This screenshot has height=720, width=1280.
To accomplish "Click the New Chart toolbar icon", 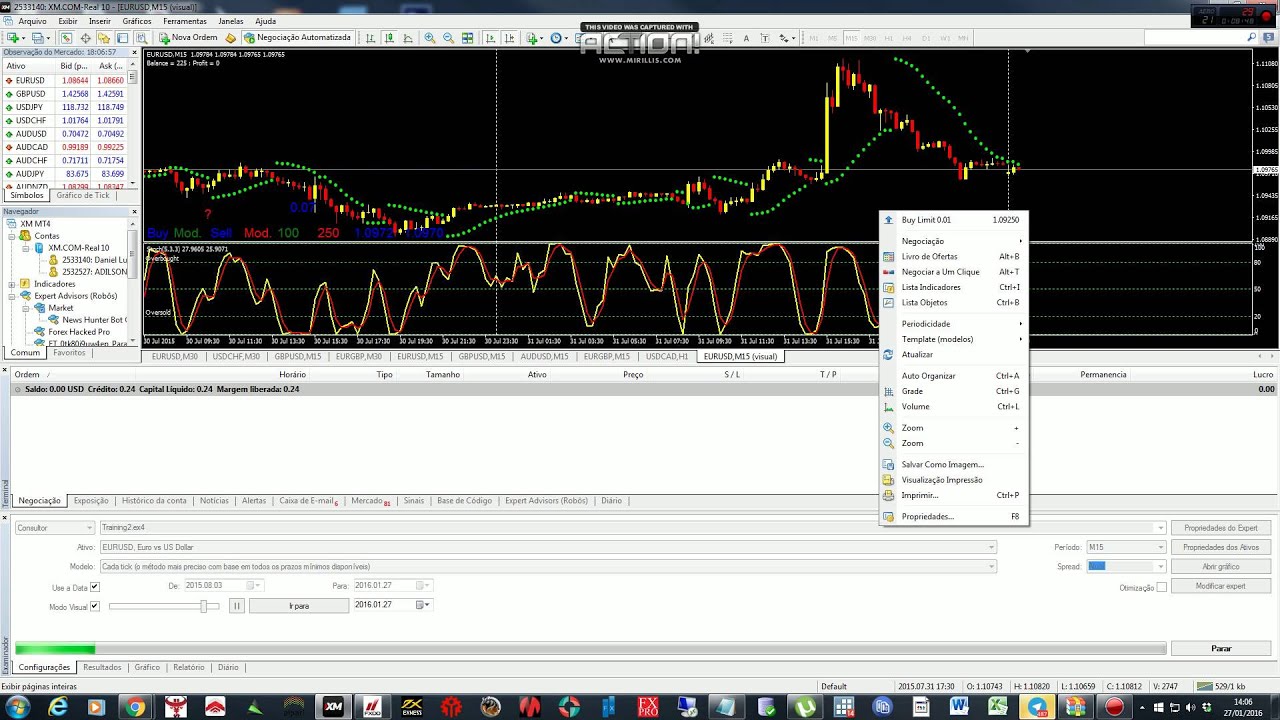I will pyautogui.click(x=13, y=38).
